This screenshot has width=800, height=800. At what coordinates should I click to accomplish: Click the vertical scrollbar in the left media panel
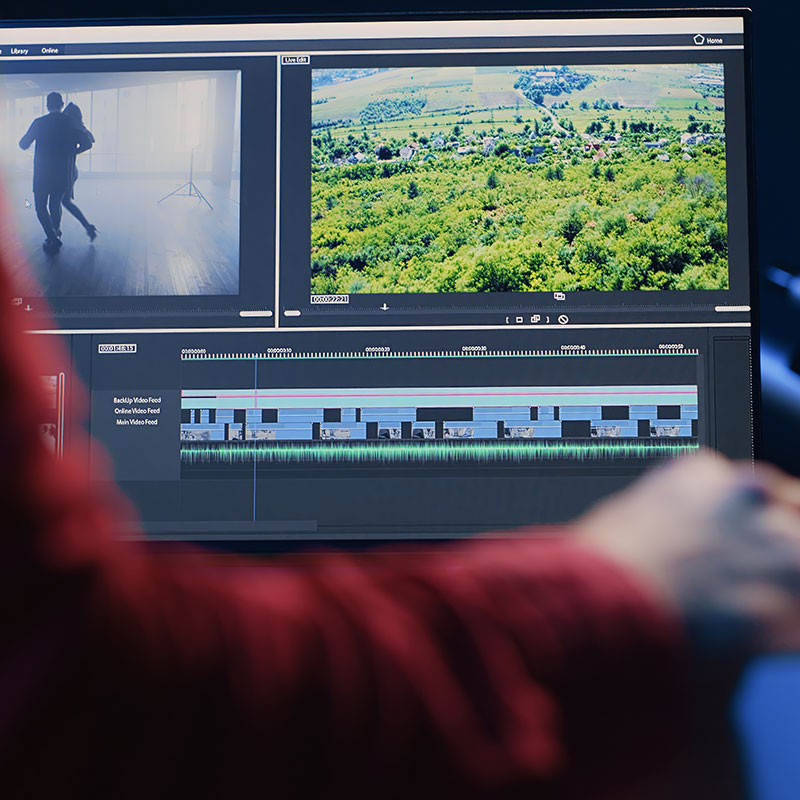point(61,416)
